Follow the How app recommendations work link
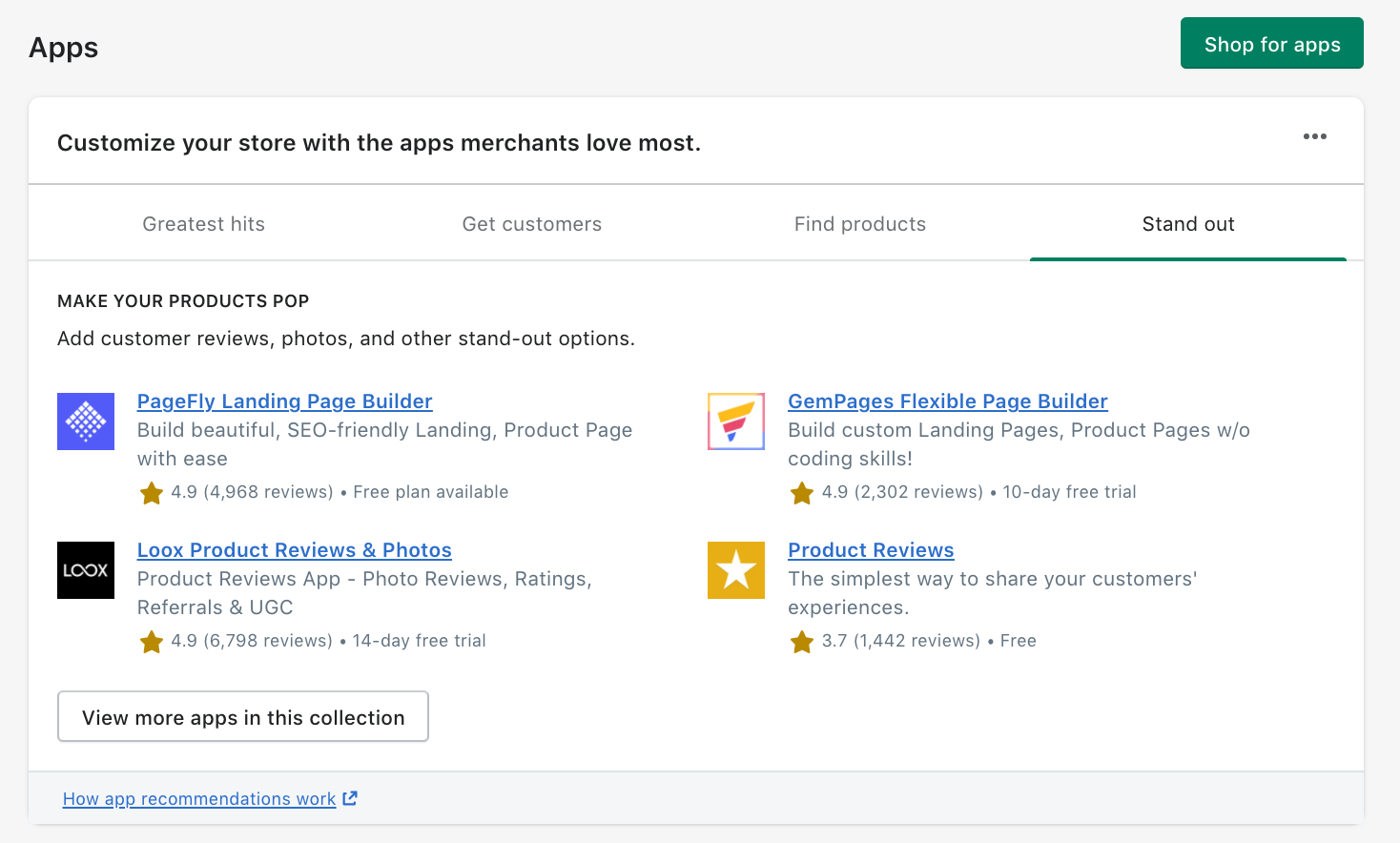Viewport: 1400px width, 843px height. (x=199, y=799)
